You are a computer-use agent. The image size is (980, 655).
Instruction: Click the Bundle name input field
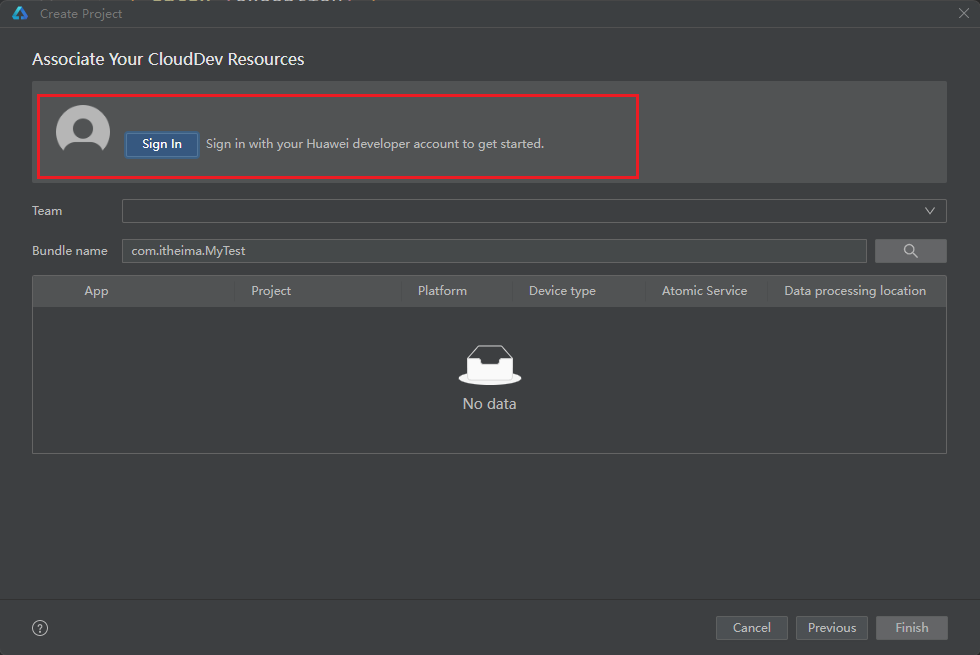tap(494, 251)
